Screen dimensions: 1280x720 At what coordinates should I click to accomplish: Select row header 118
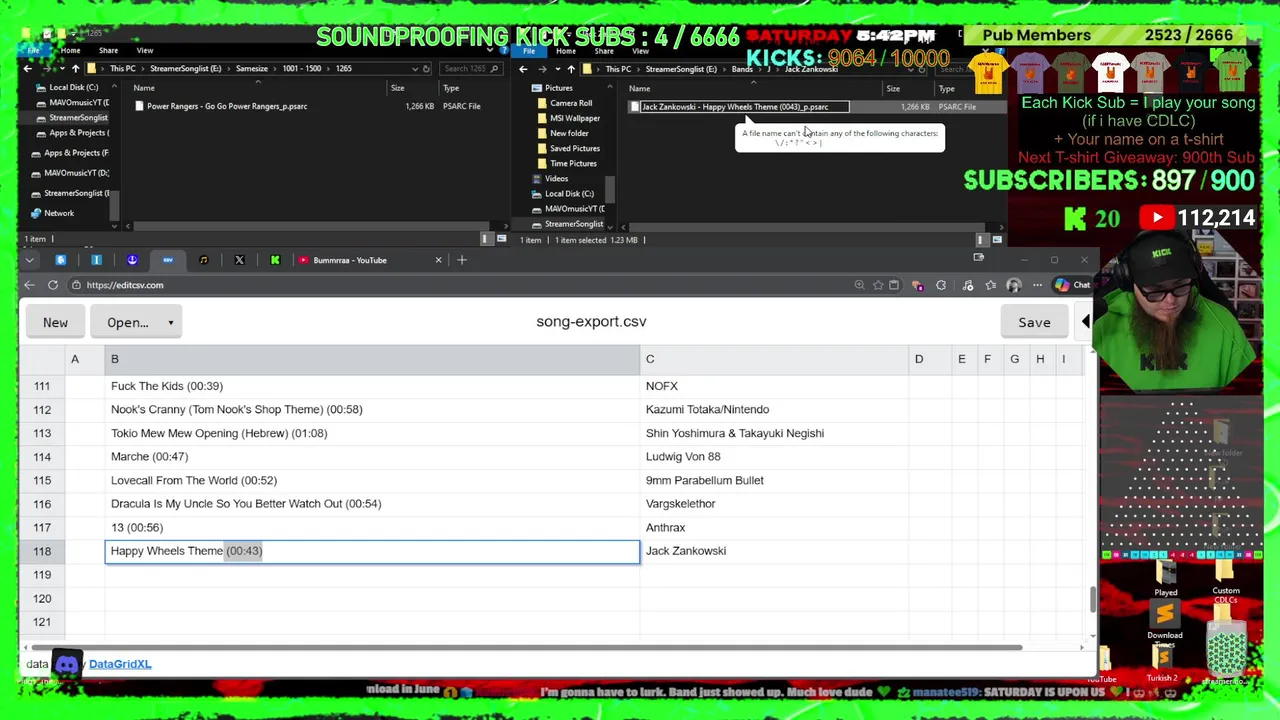[x=42, y=551]
